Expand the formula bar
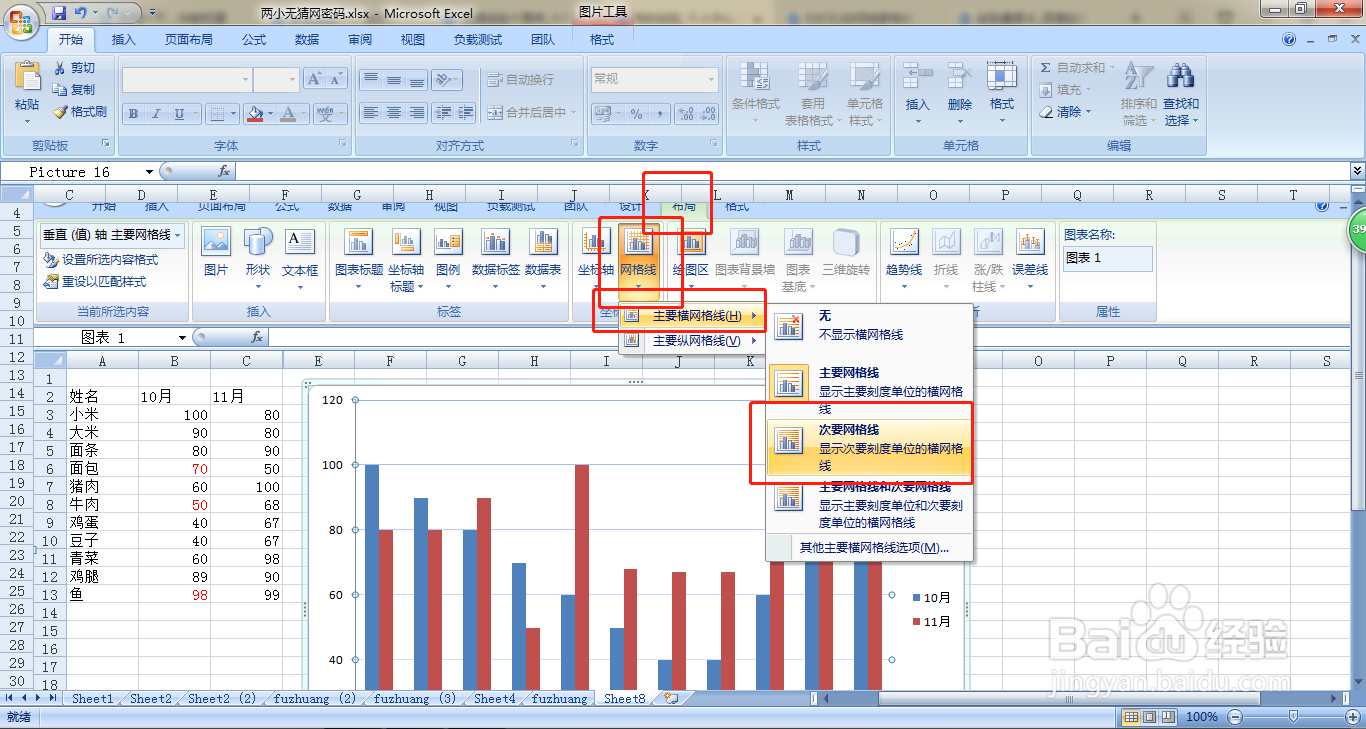The image size is (1366, 729). (1357, 171)
